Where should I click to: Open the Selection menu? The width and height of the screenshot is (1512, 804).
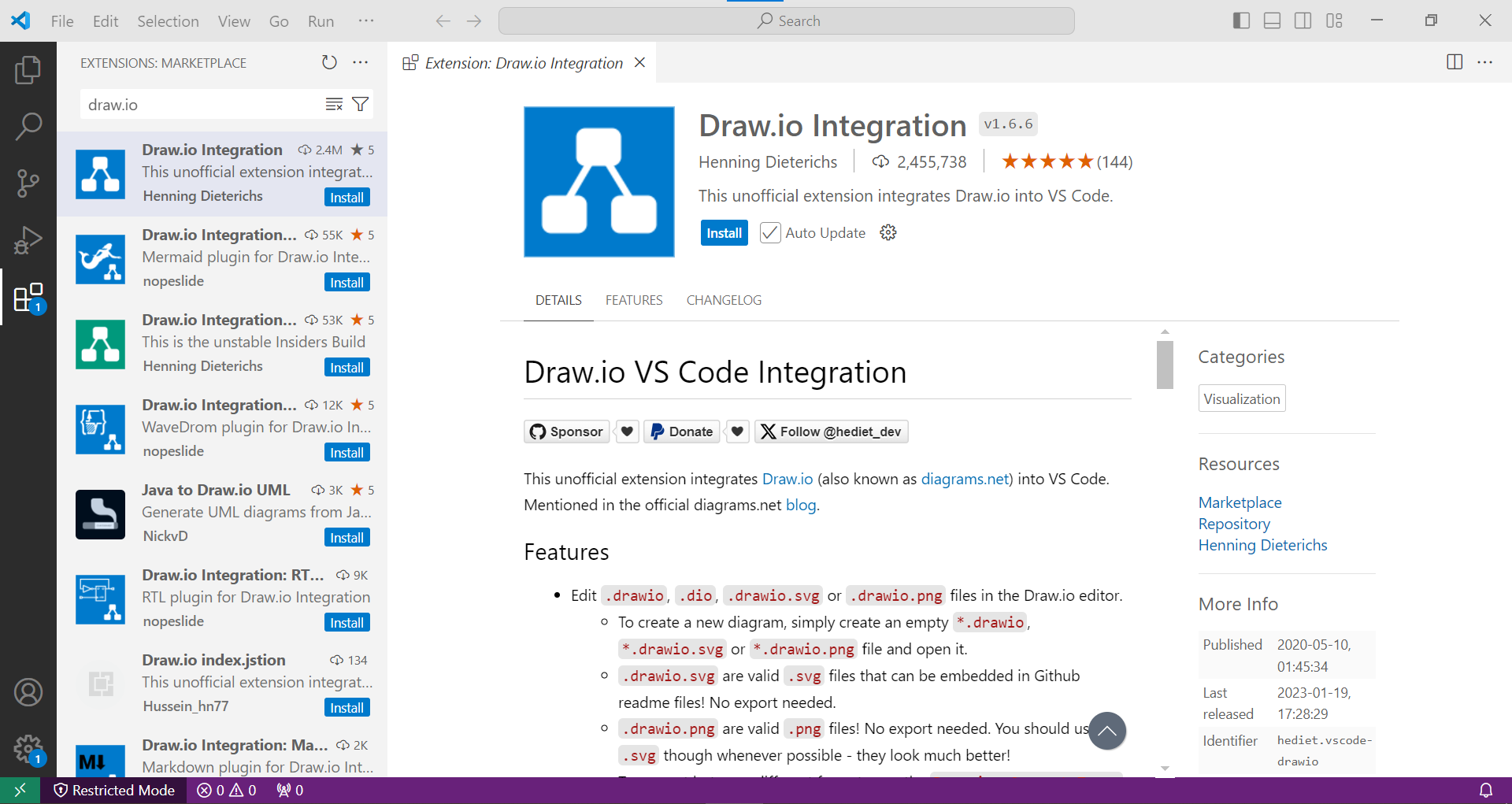click(168, 21)
